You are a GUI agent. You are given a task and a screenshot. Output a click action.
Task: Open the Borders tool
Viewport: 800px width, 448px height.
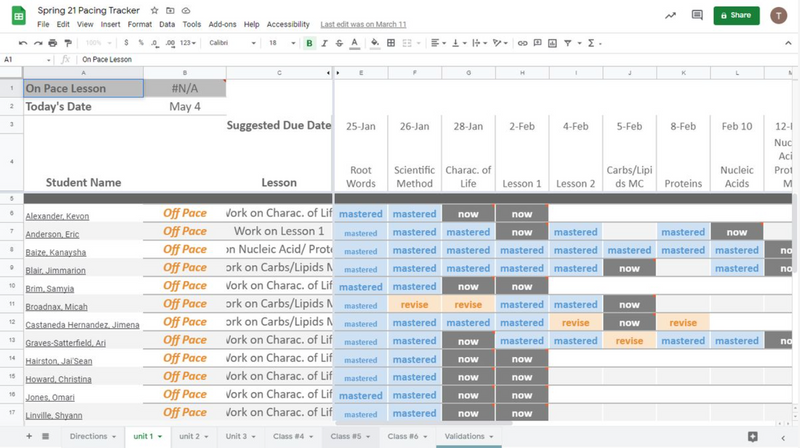pos(391,43)
